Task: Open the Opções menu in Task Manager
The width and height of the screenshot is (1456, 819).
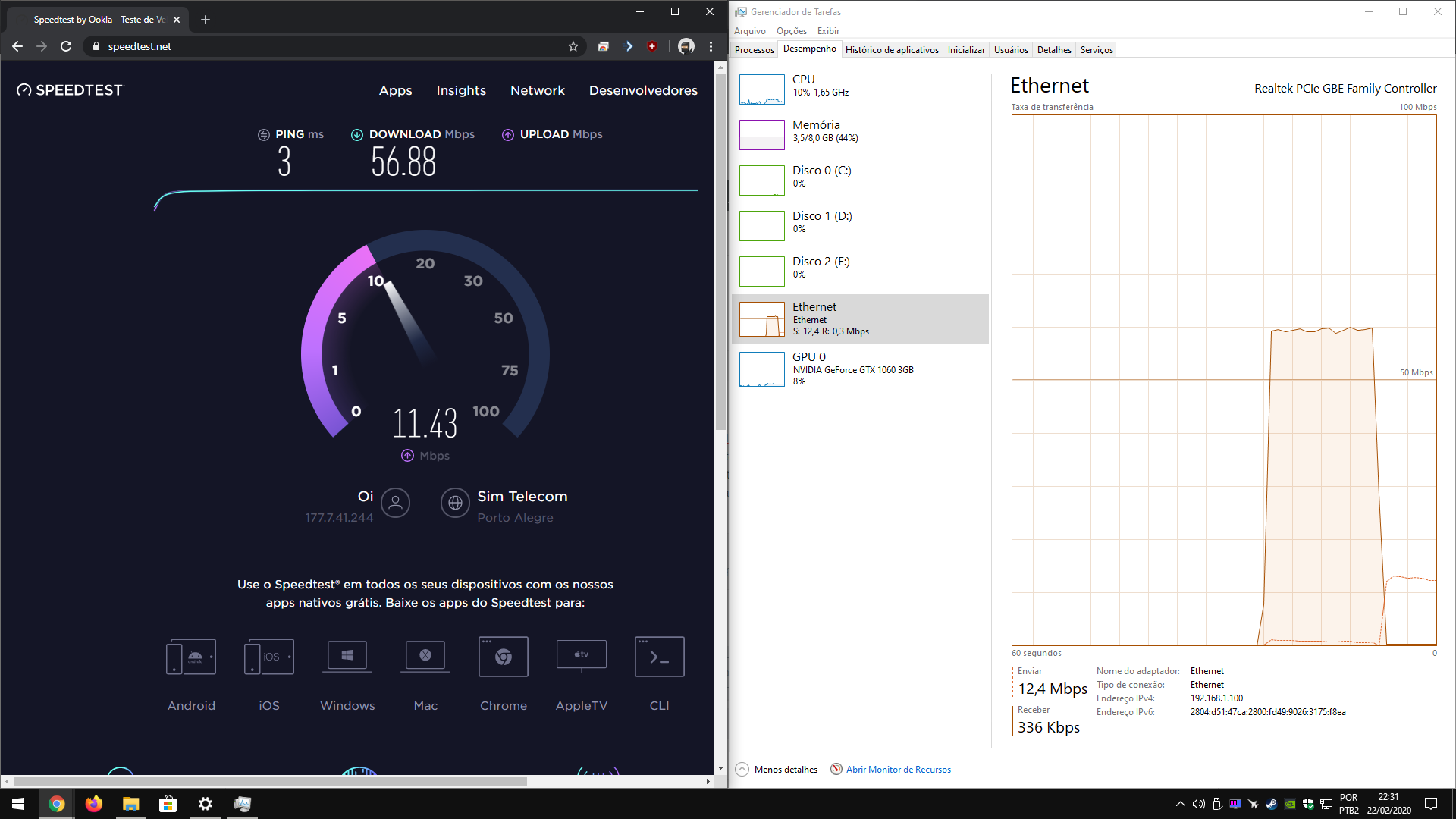Action: (x=792, y=31)
